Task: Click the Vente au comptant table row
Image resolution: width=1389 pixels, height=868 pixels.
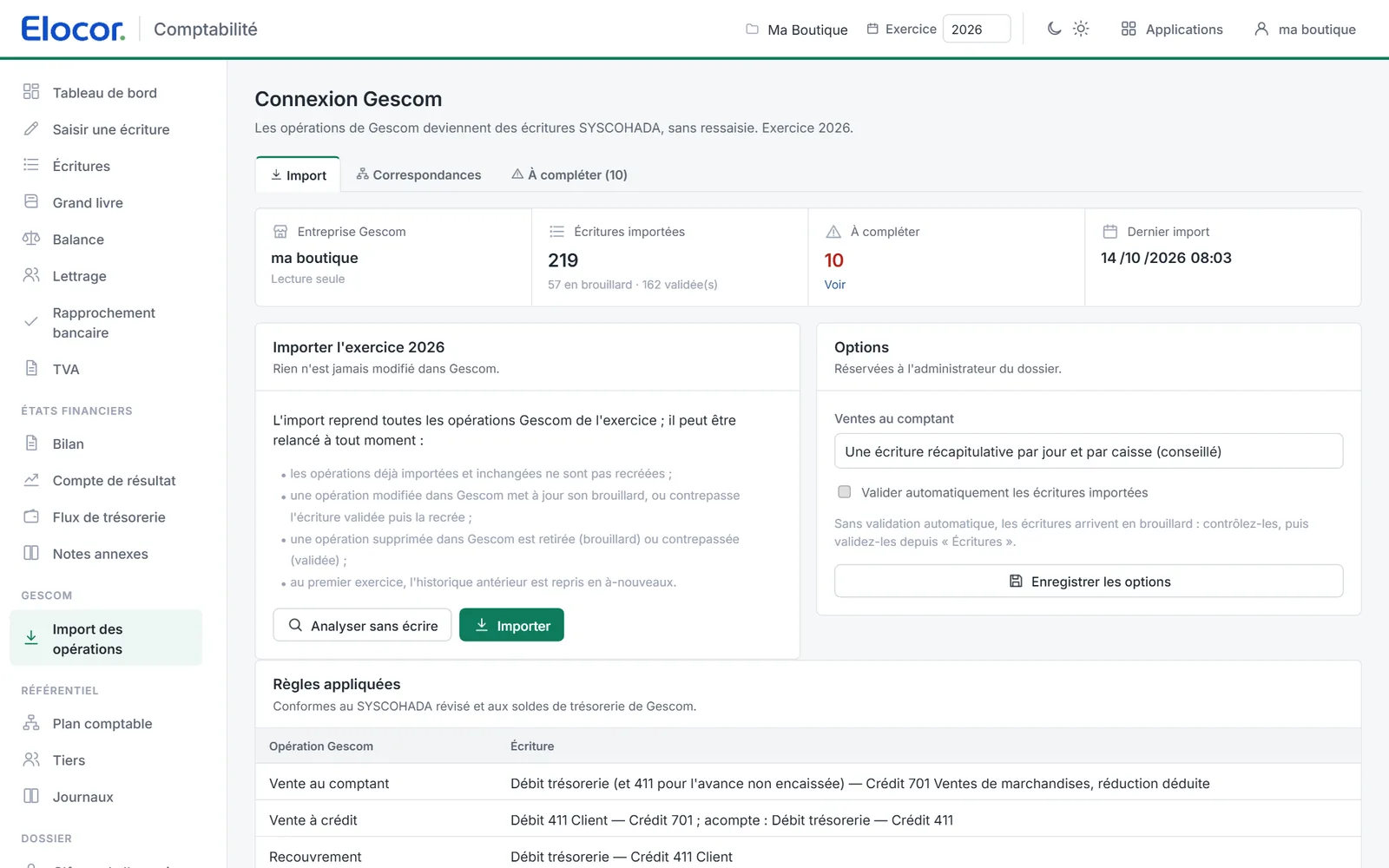Action: click(x=808, y=783)
